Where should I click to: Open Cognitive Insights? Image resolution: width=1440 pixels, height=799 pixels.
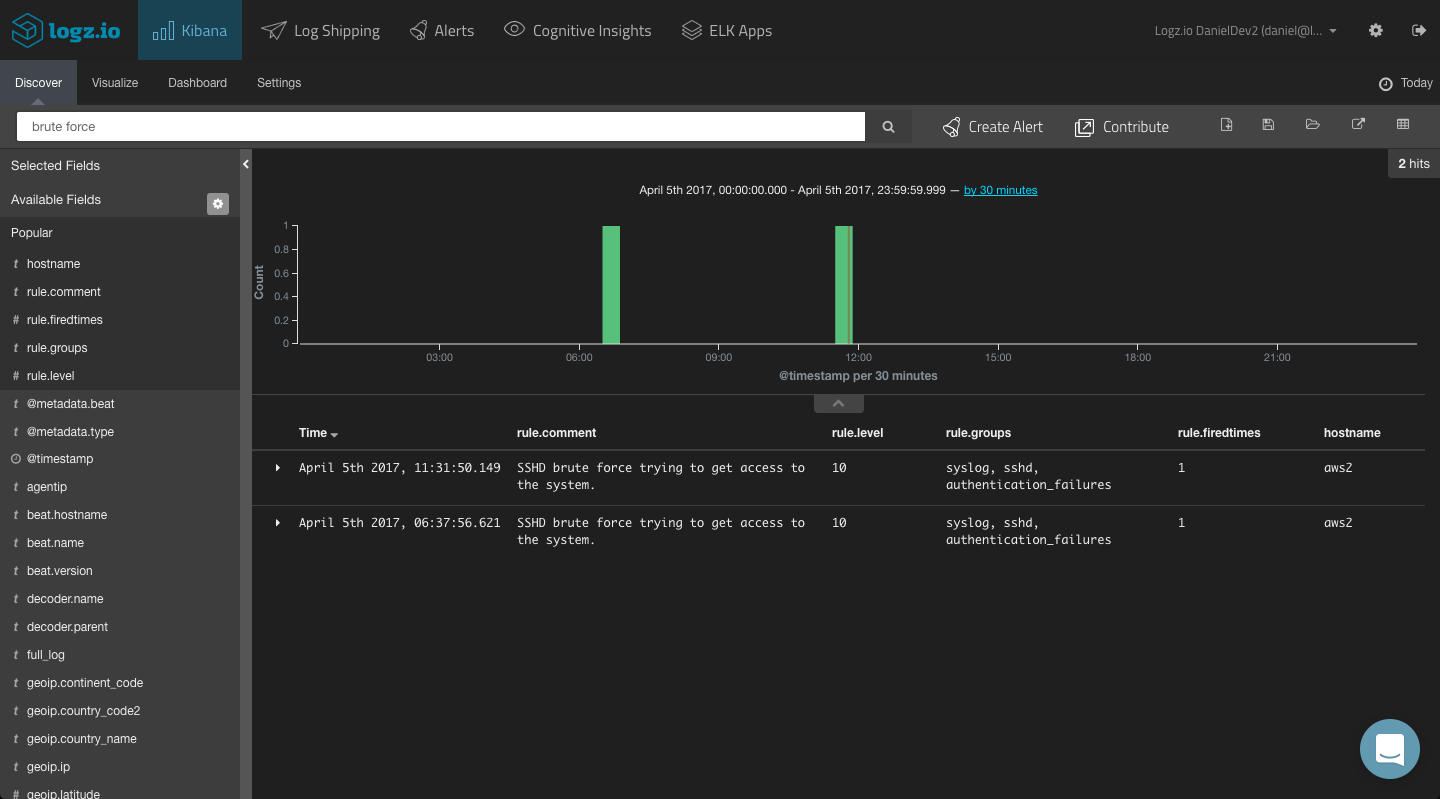pos(578,31)
